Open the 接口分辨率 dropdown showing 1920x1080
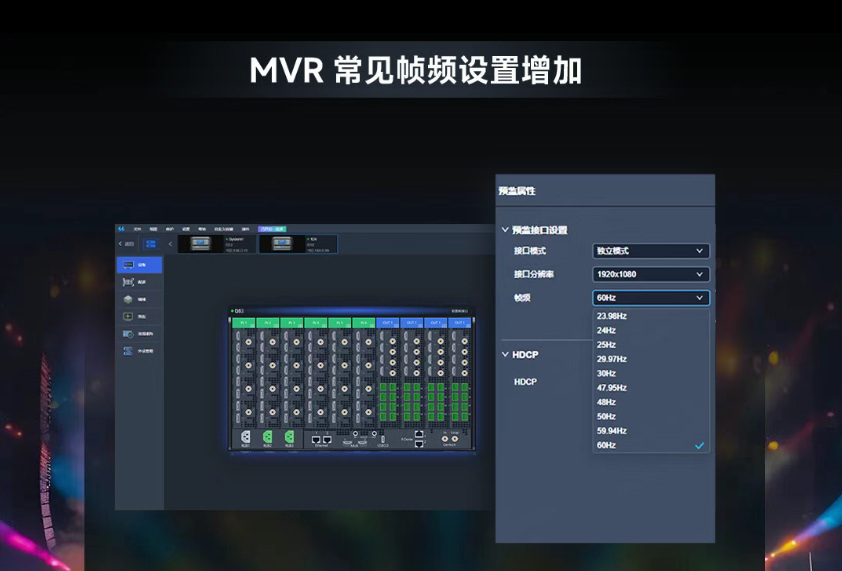Screen dimensions: 842x571 point(651,274)
